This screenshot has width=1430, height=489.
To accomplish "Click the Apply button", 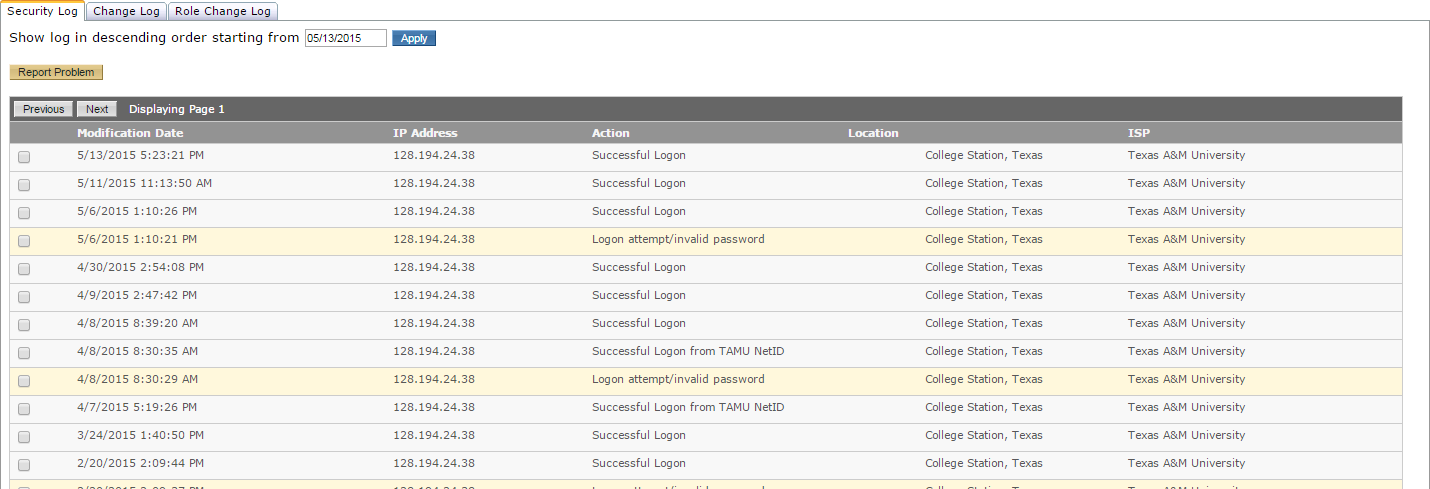I will coord(413,38).
